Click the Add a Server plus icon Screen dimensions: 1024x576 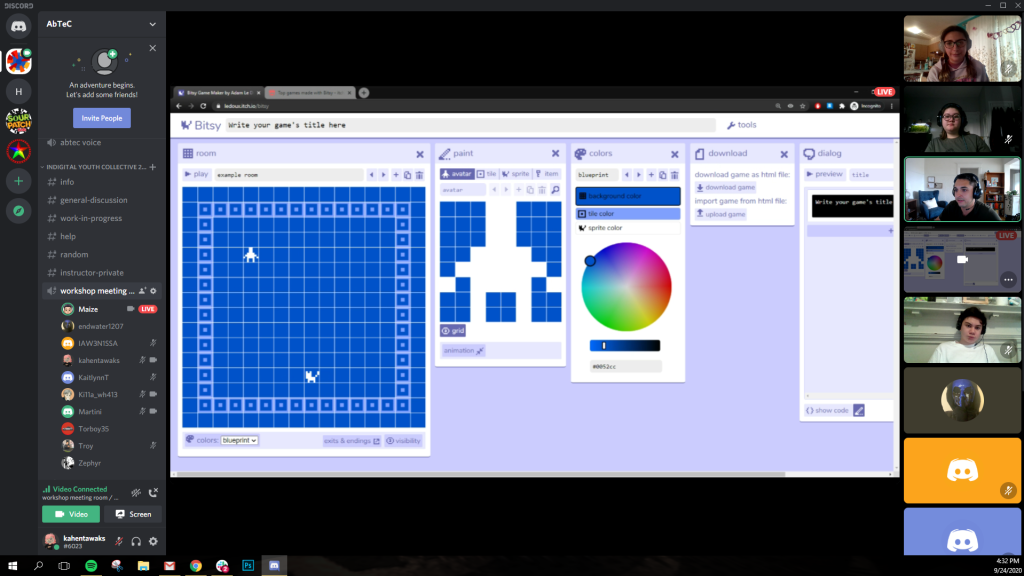18,181
